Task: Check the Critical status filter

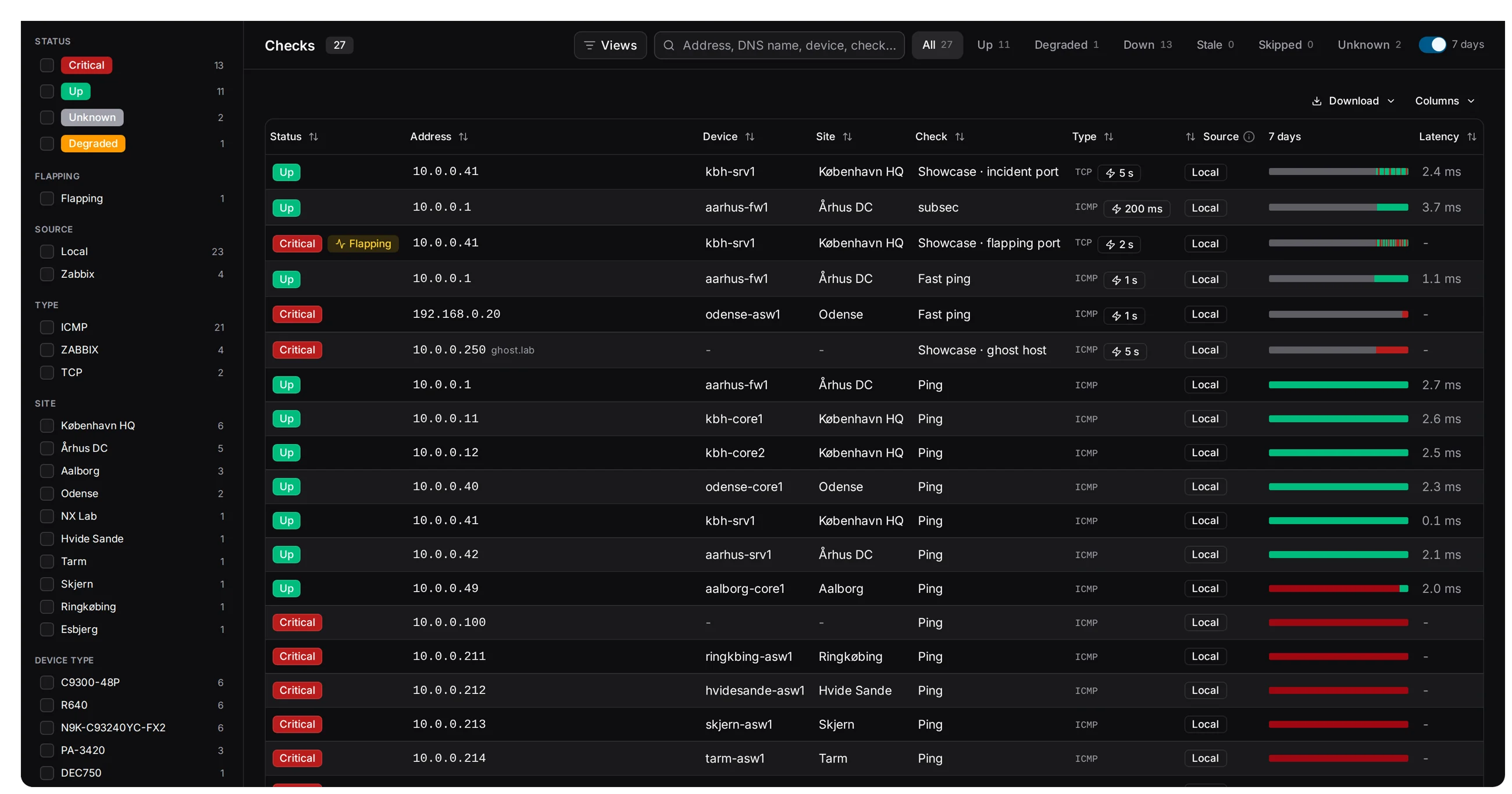Action: [x=47, y=65]
